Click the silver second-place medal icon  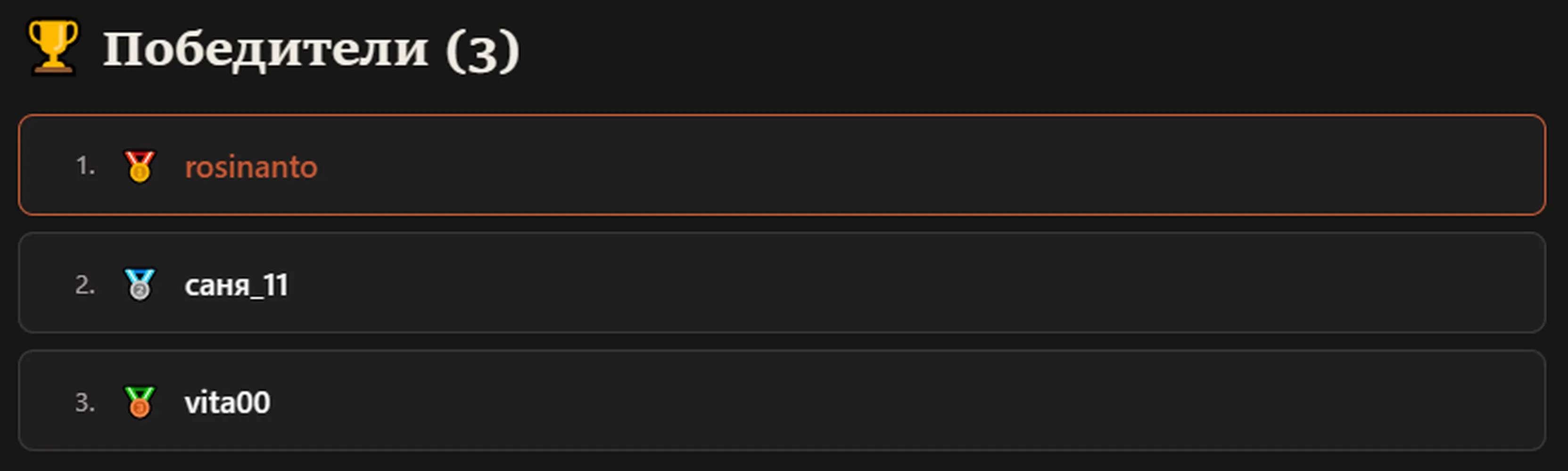point(140,284)
